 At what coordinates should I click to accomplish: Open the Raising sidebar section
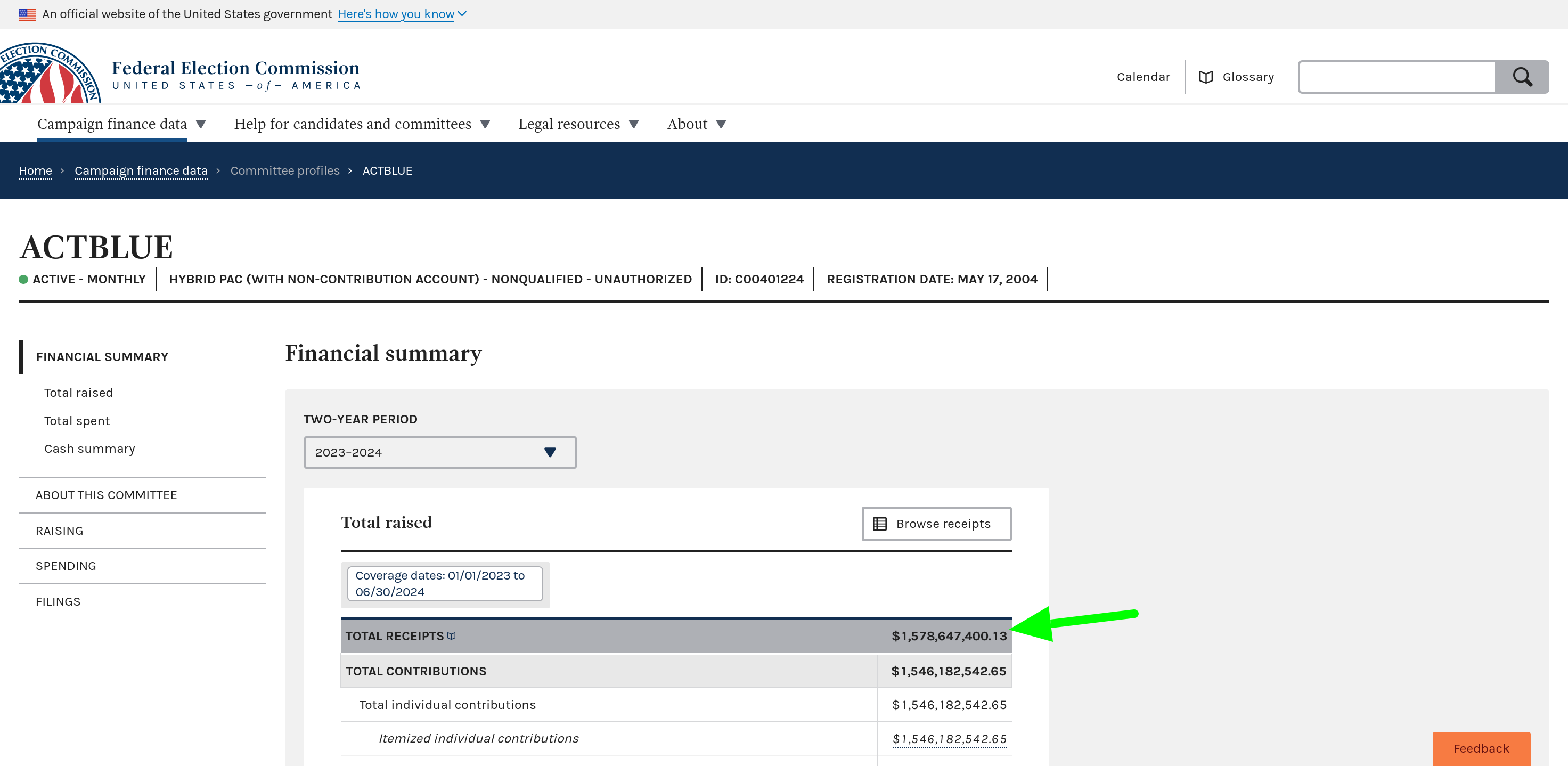60,531
